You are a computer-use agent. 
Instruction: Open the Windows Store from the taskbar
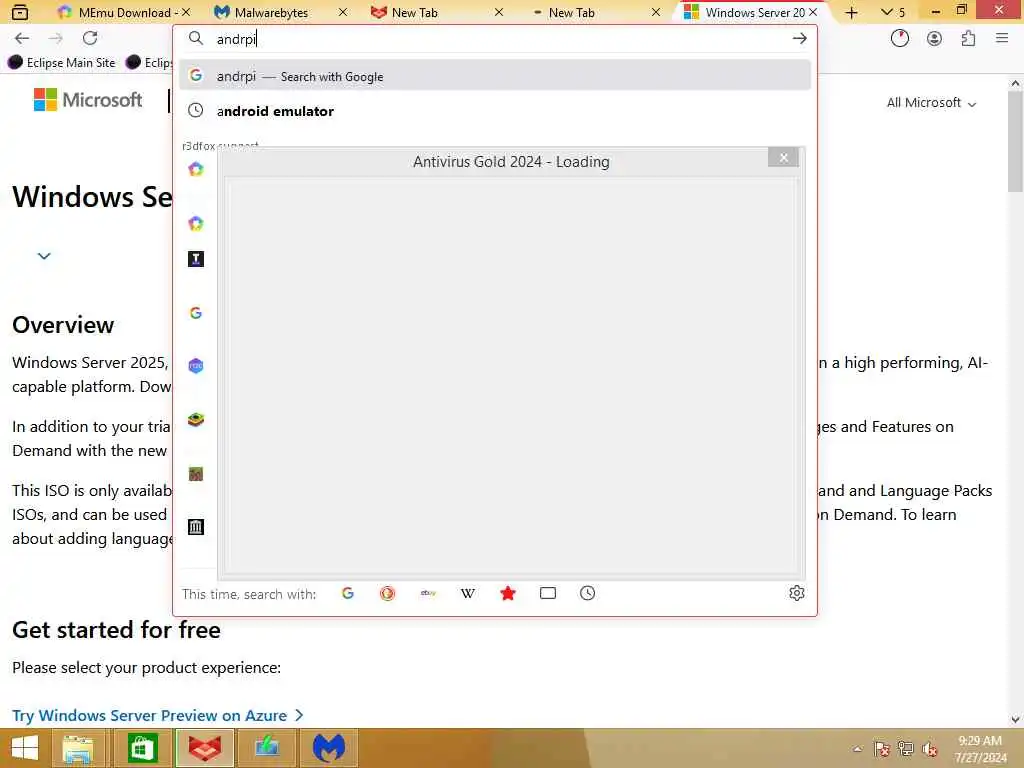click(142, 748)
